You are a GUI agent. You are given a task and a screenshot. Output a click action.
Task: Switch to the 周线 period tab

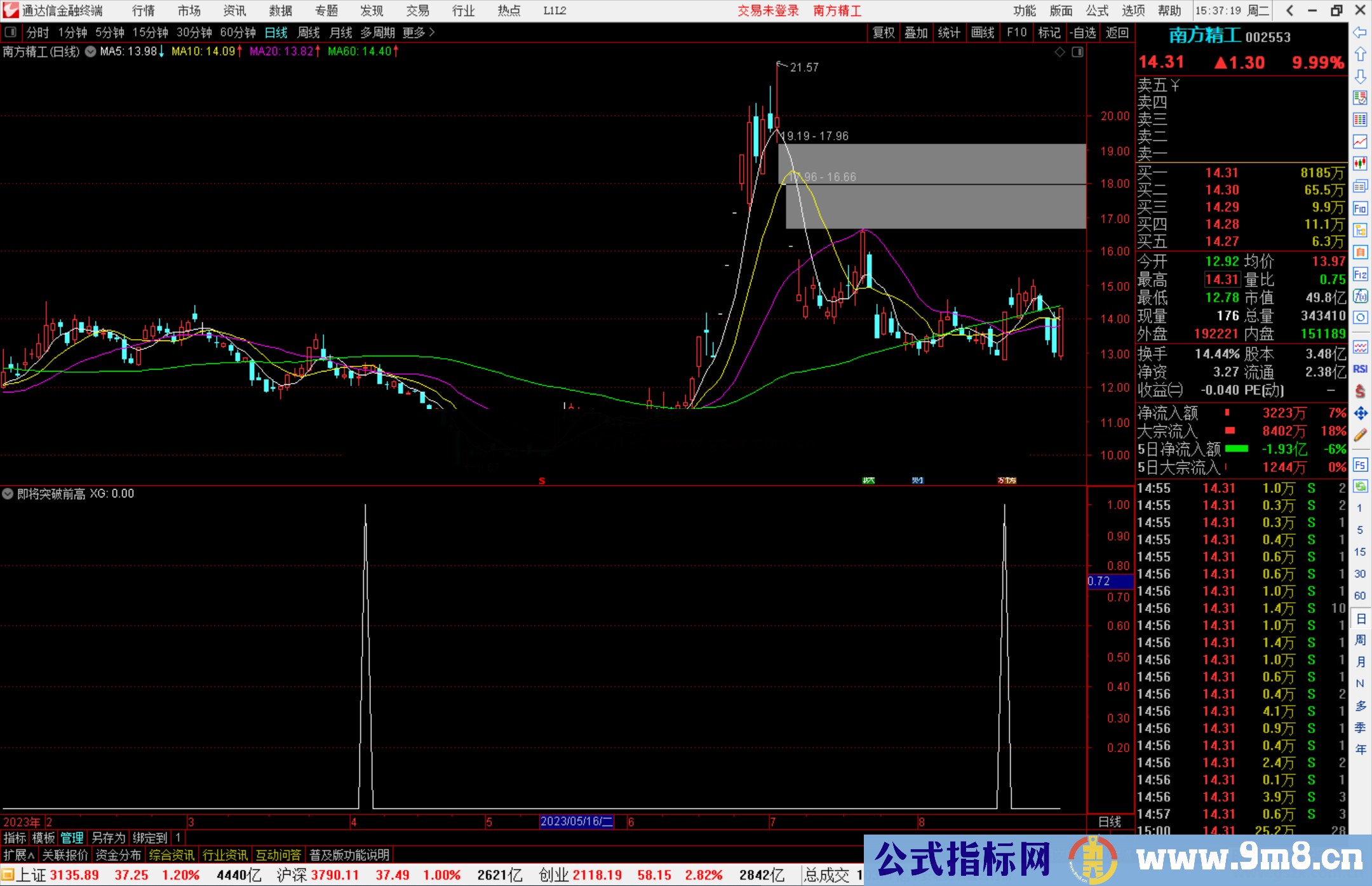309,32
